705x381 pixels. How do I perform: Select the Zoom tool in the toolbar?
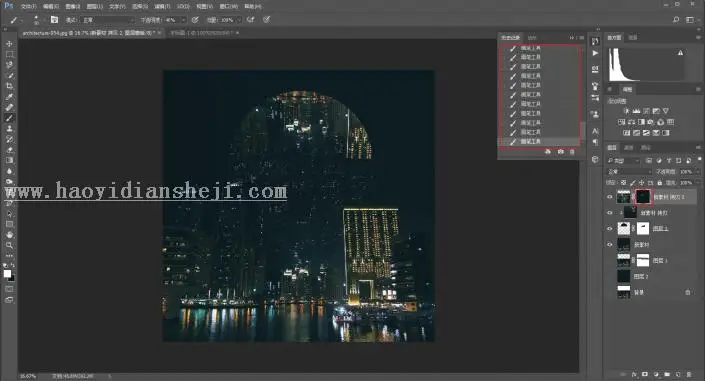click(x=9, y=245)
